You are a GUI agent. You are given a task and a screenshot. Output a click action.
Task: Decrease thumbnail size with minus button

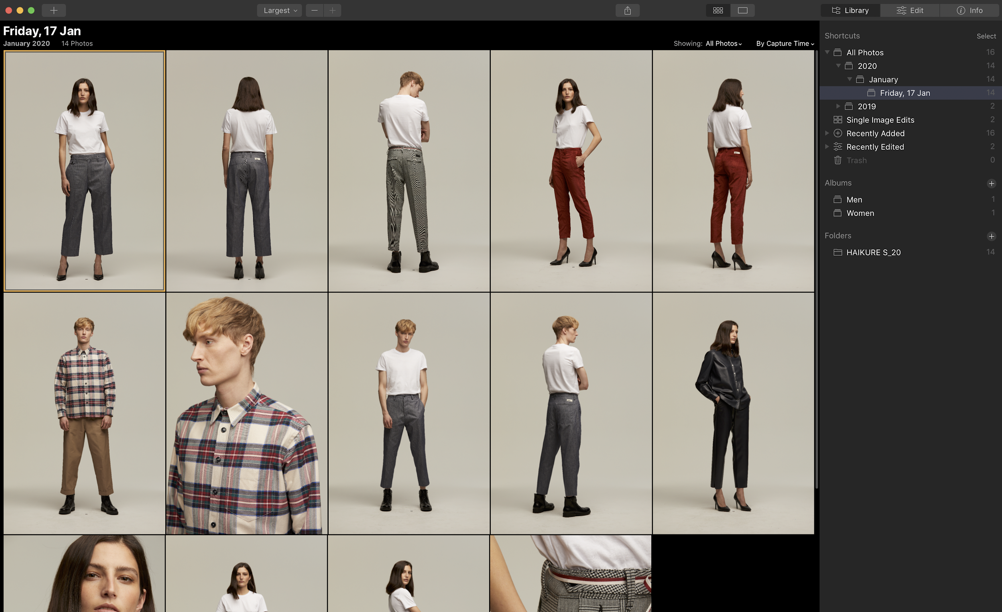(x=315, y=10)
